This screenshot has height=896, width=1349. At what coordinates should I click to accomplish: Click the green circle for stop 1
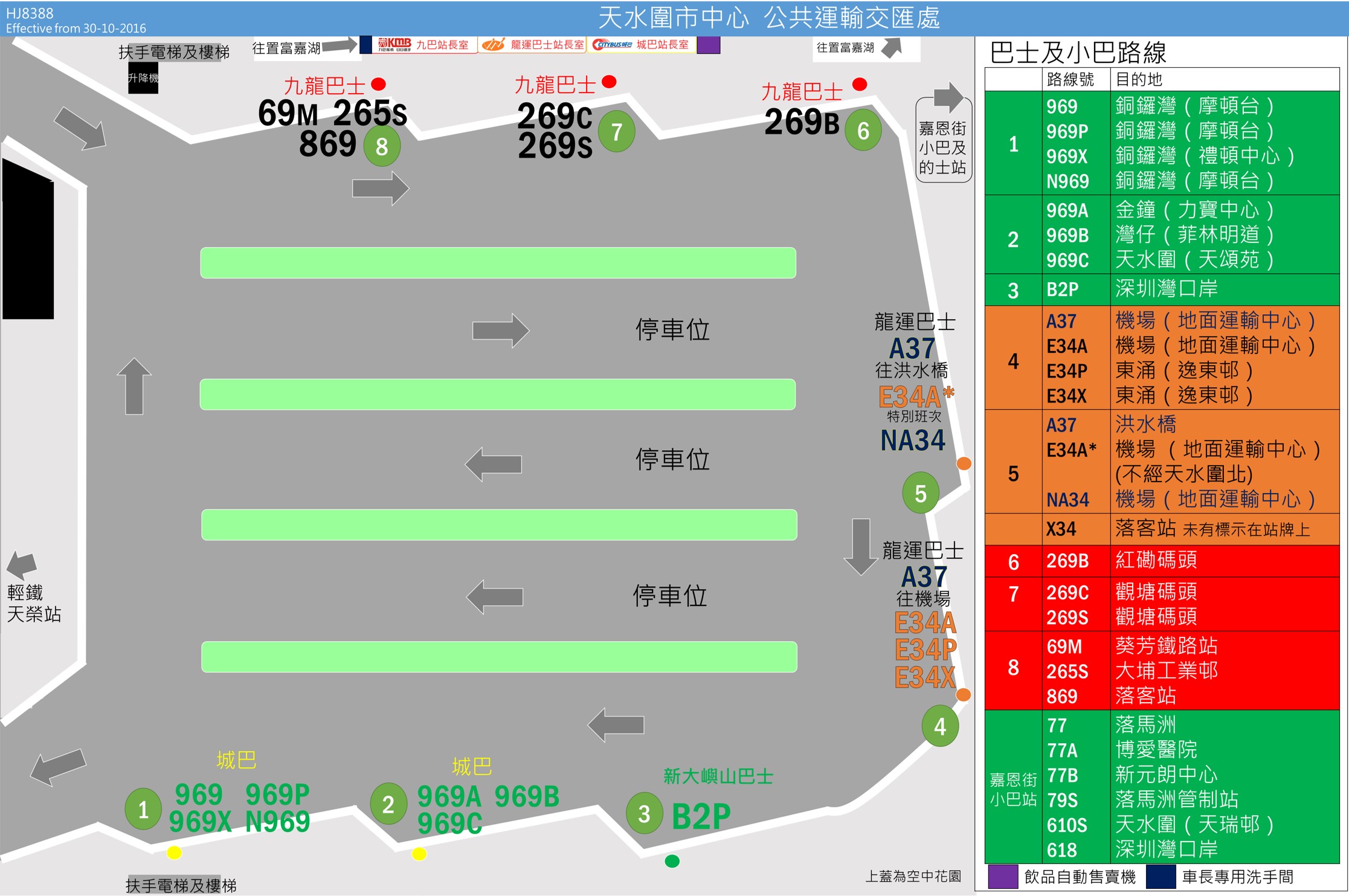pos(143,808)
